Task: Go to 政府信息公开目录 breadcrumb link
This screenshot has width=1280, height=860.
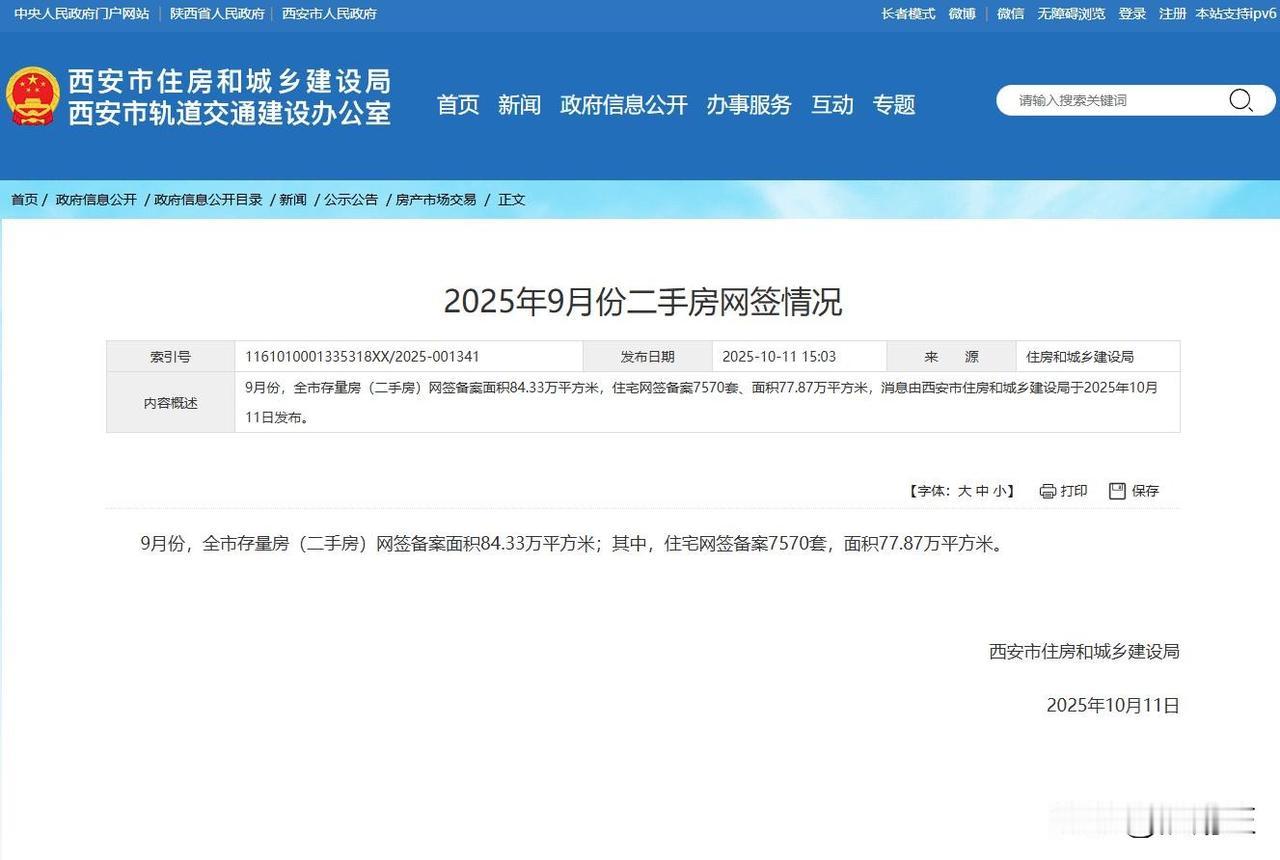Action: click(x=208, y=200)
